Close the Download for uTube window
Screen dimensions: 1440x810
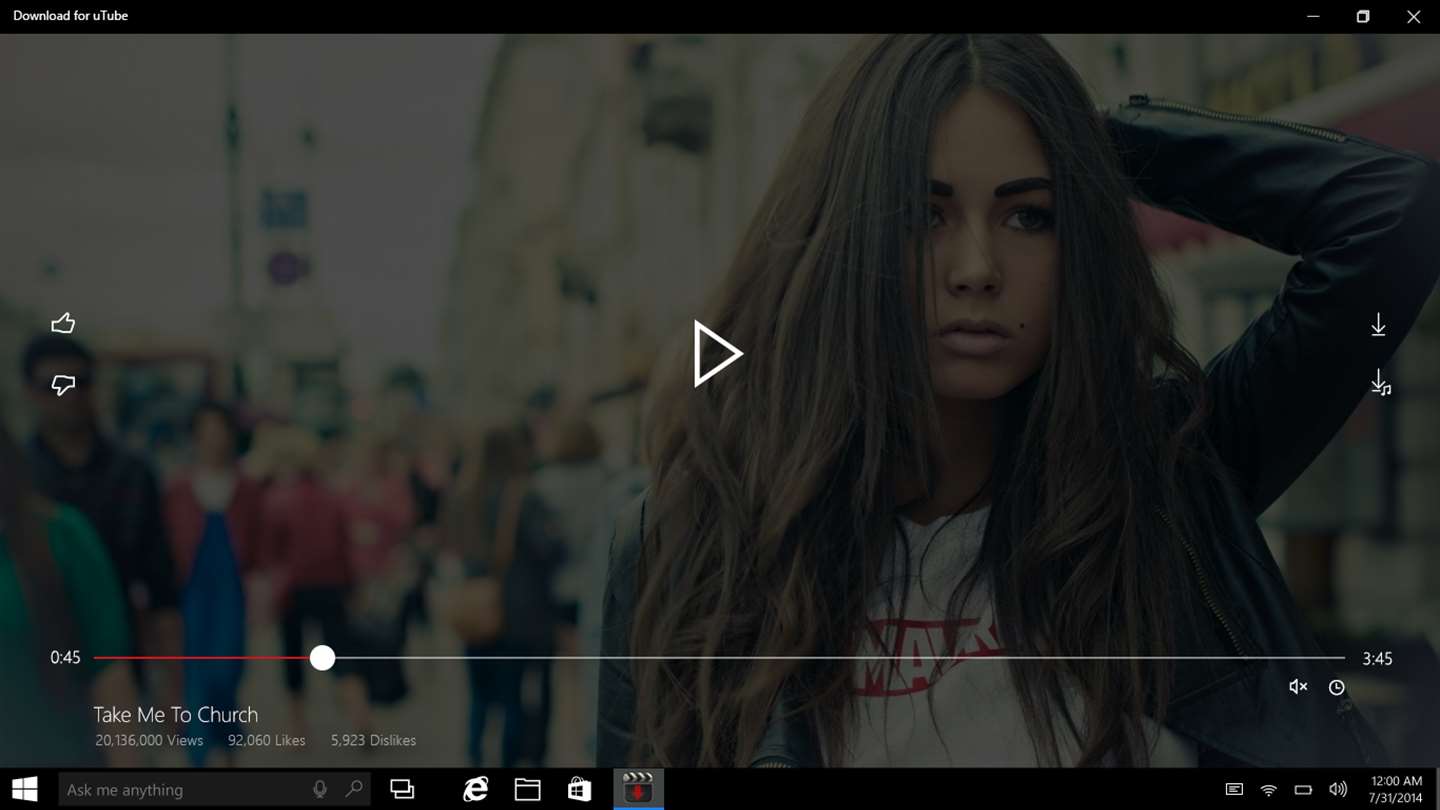coord(1414,16)
